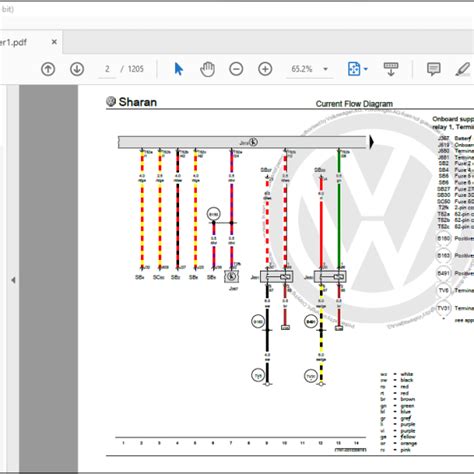
Task: Expand the page fit options arrow
Action: pos(366,69)
